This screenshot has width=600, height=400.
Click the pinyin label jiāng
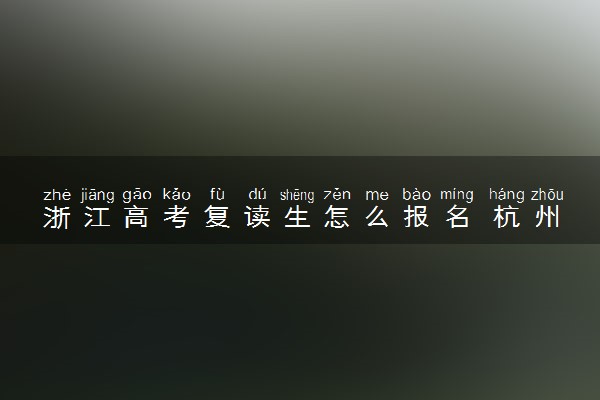coord(97,195)
